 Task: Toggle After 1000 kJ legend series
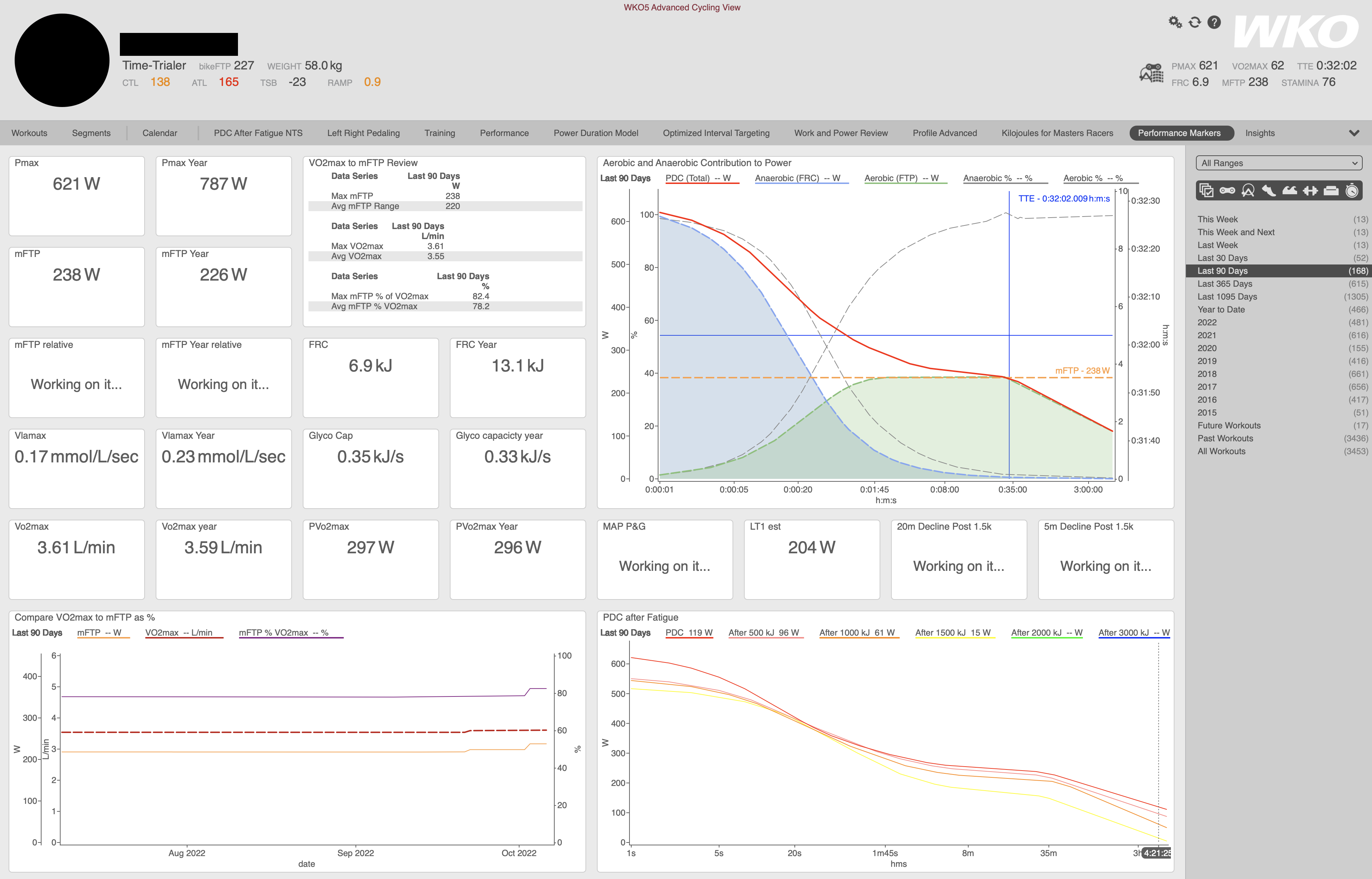click(859, 632)
